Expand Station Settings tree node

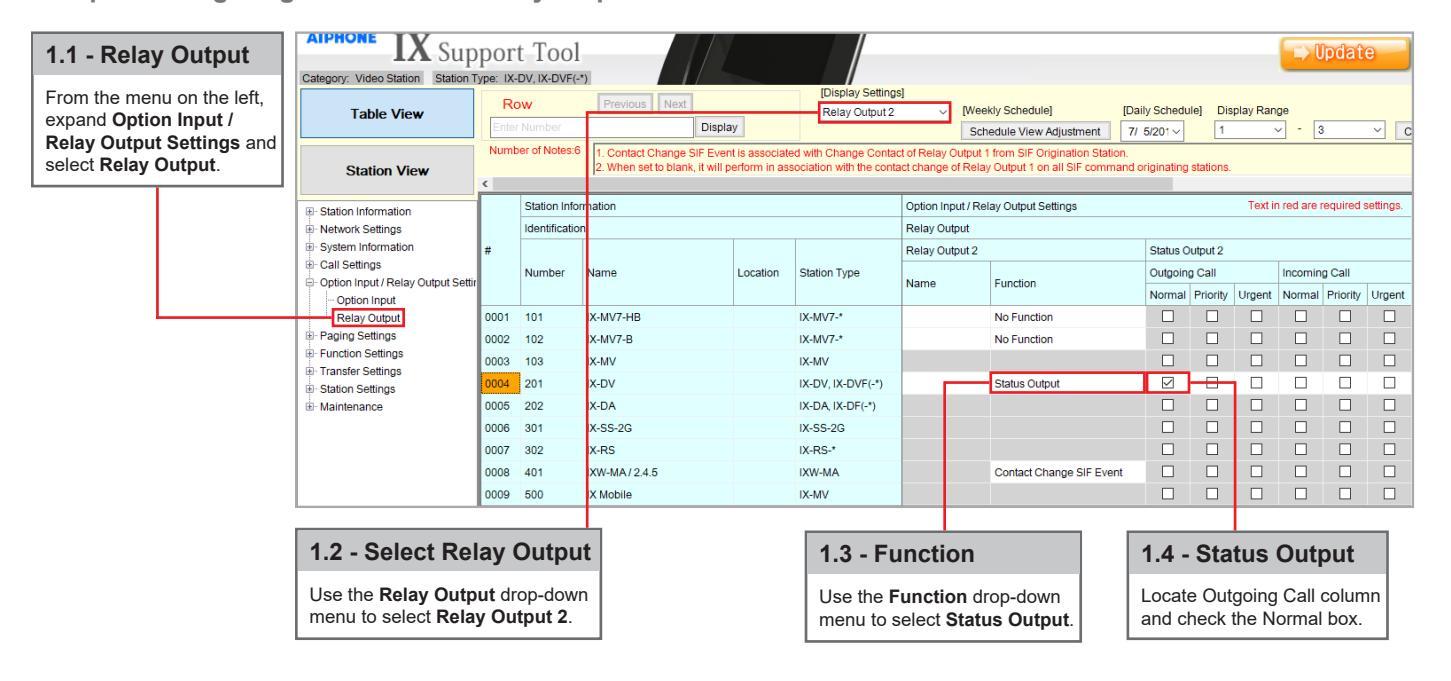pyautogui.click(x=311, y=388)
